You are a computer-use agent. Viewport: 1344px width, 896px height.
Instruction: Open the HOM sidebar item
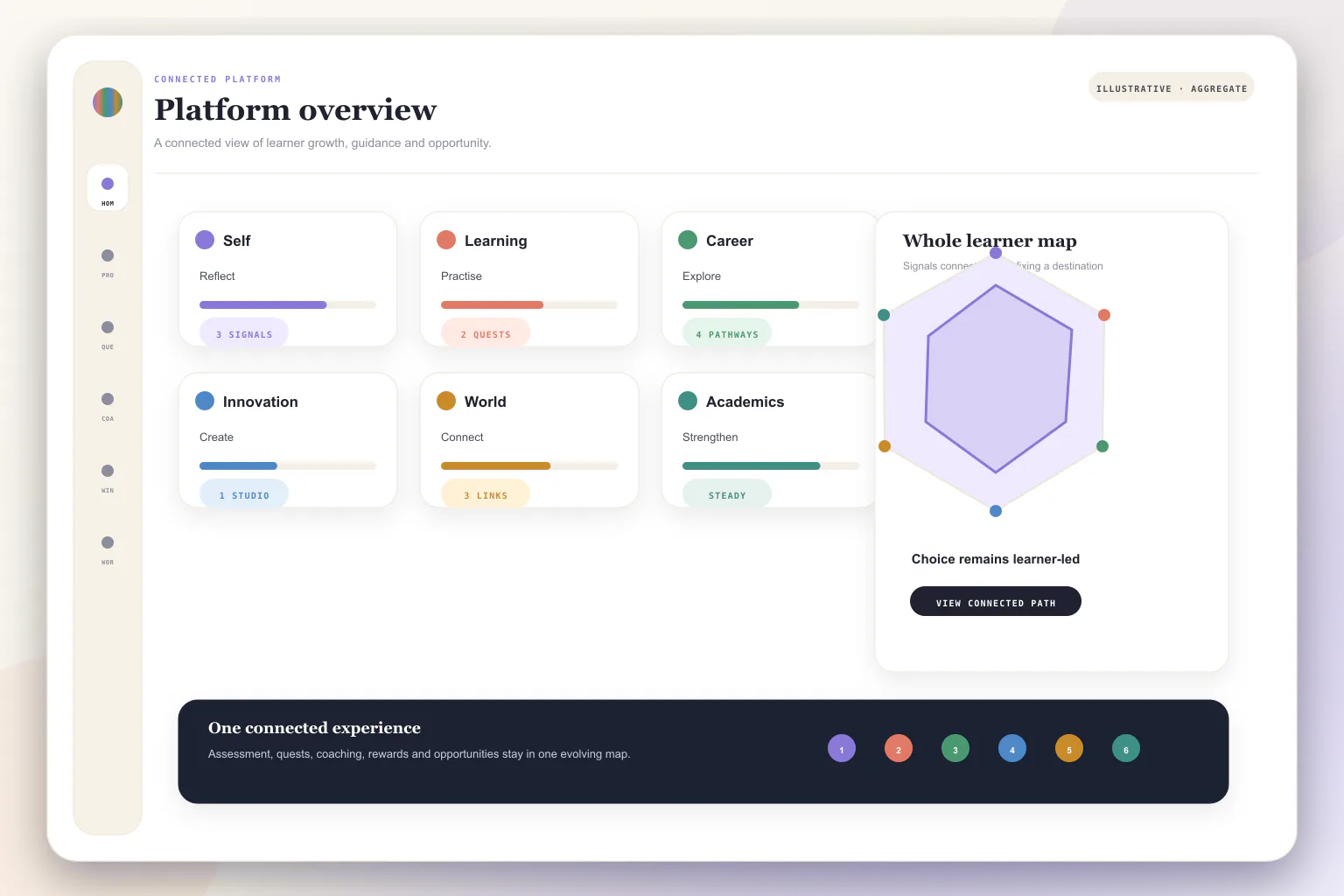108,187
